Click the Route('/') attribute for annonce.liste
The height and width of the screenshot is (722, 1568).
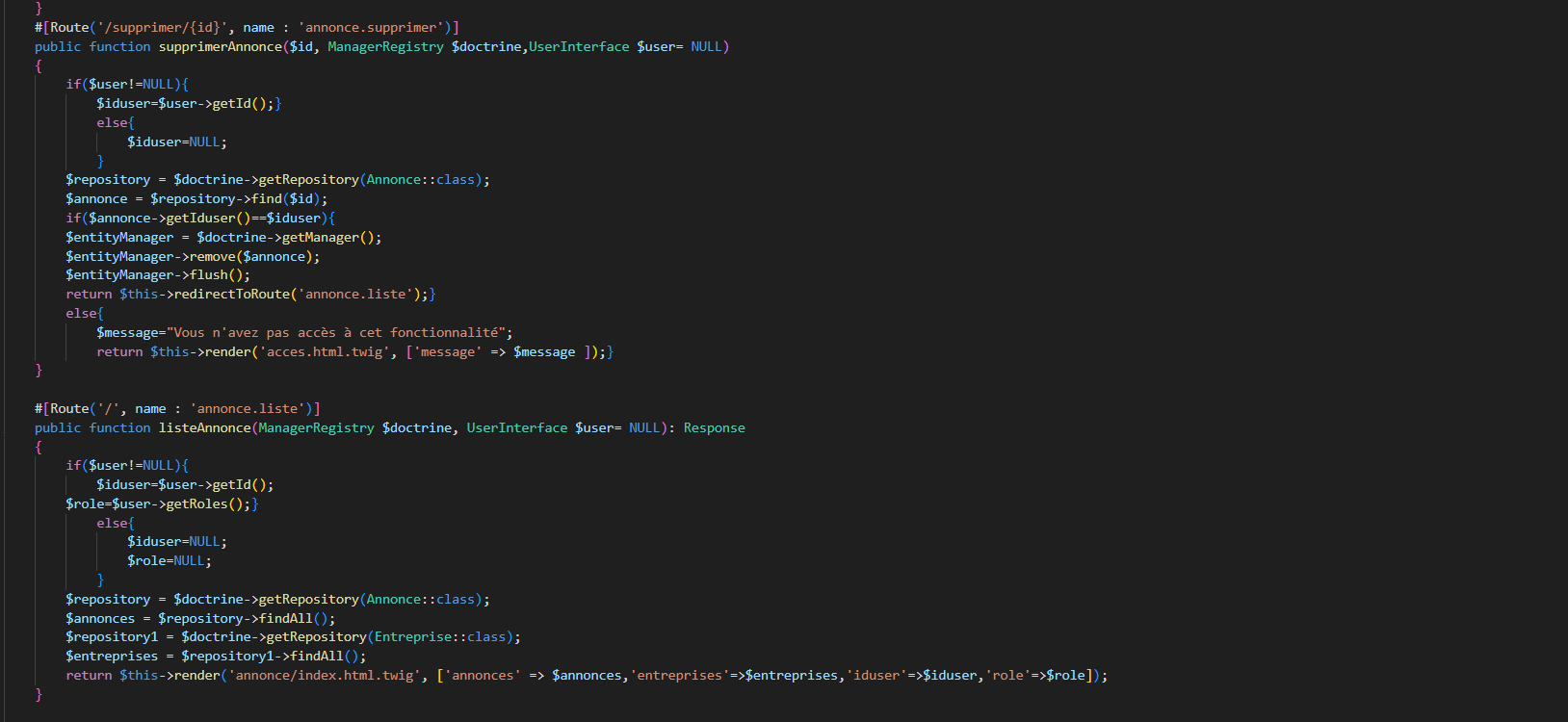pos(177,408)
